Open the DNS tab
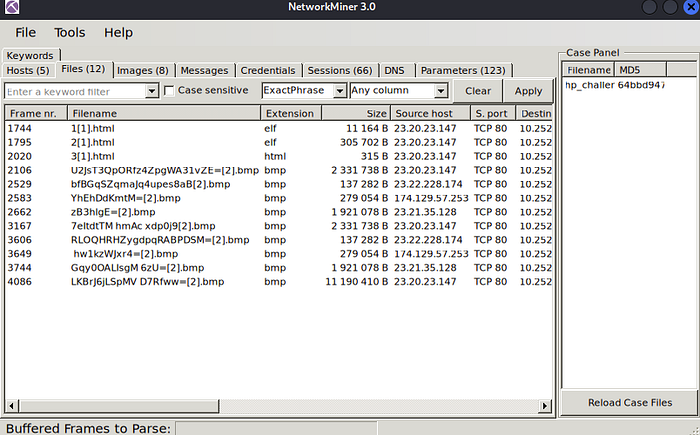This screenshot has height=435, width=700. tap(395, 71)
